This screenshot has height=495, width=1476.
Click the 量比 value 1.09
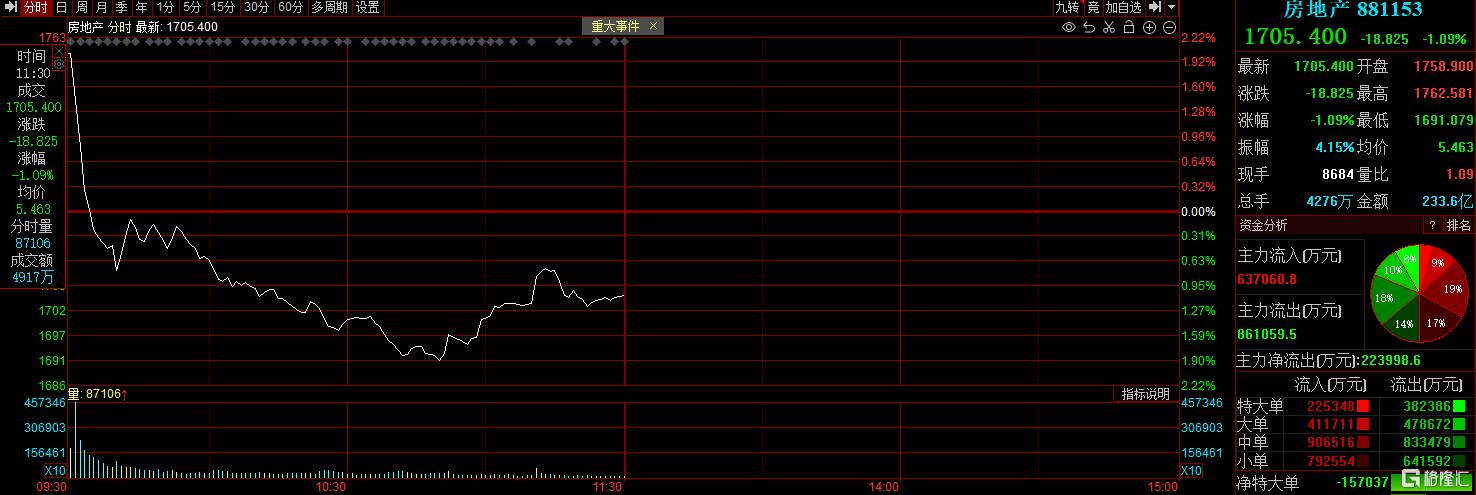(x=1459, y=174)
